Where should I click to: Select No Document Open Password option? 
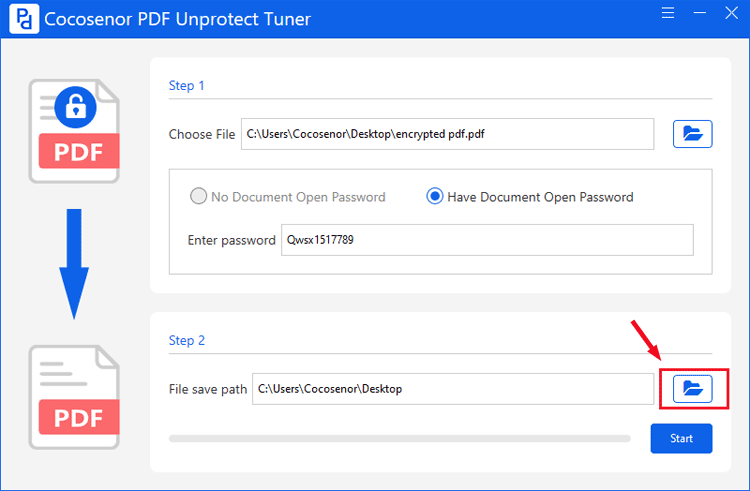[x=287, y=196]
